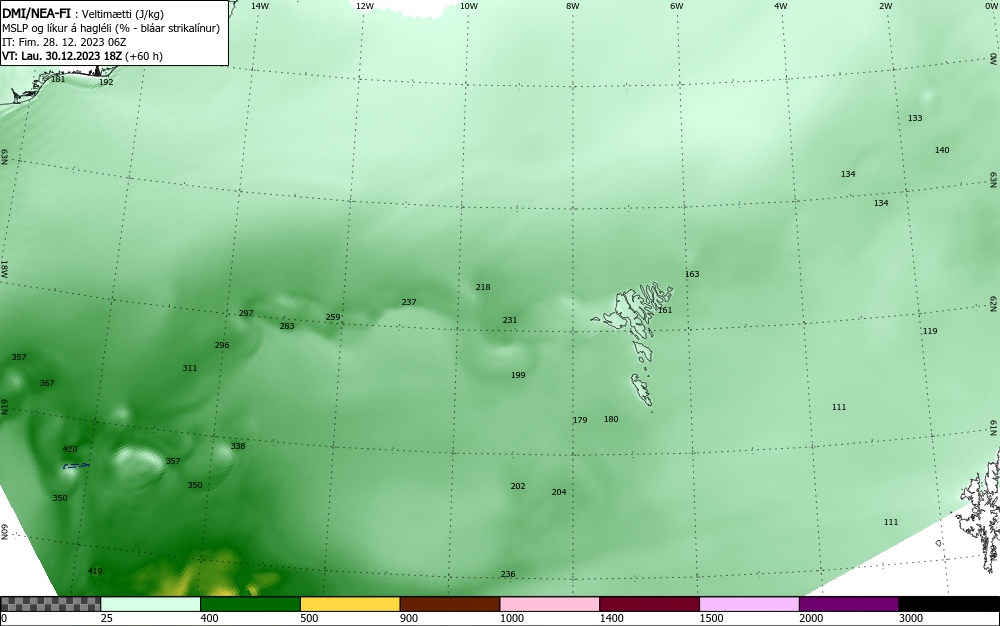The height and width of the screenshot is (626, 1000).
Task: Click the map value '237'
Action: tap(409, 302)
